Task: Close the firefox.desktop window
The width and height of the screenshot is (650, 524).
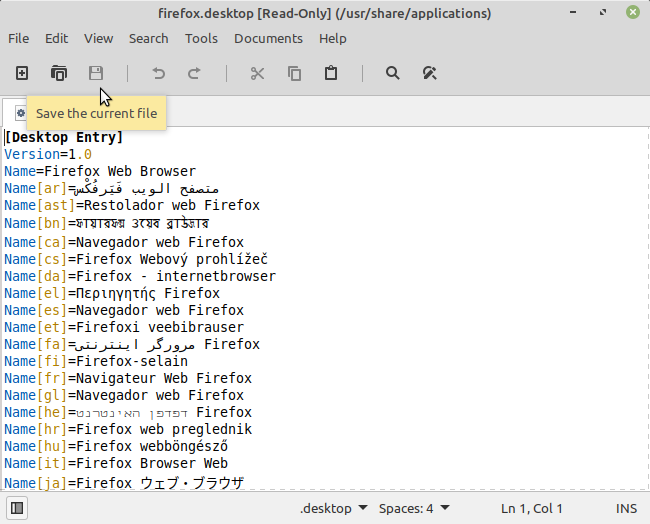Action: pos(633,12)
